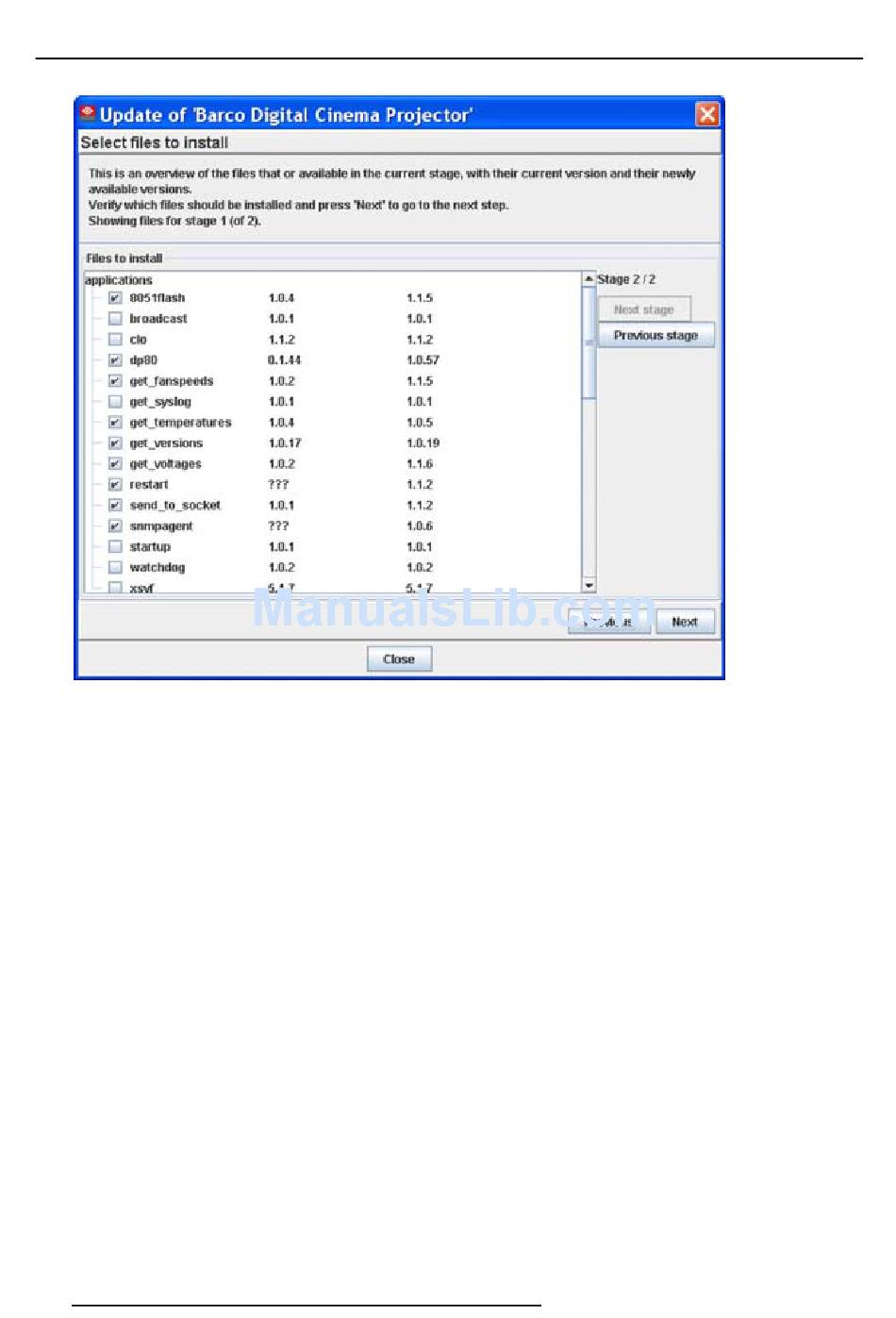Click the Barco app icon in title bar
The width and height of the screenshot is (896, 1318).
(x=89, y=114)
